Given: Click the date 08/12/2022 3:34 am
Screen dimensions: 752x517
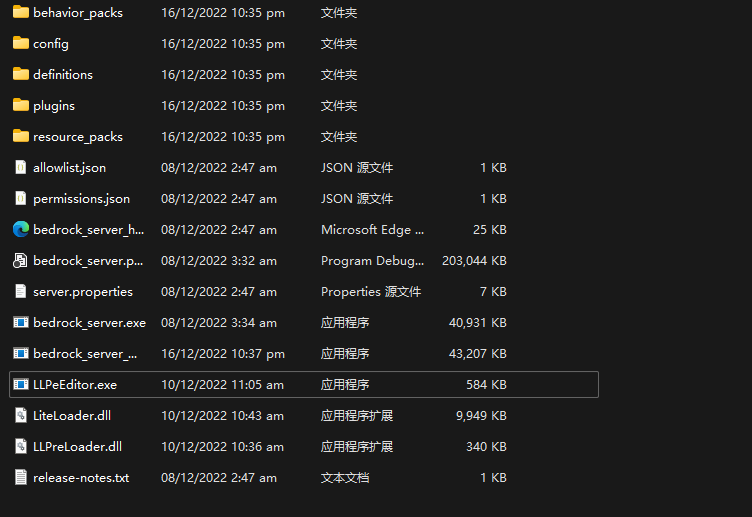Looking at the screenshot, I should (219, 322).
